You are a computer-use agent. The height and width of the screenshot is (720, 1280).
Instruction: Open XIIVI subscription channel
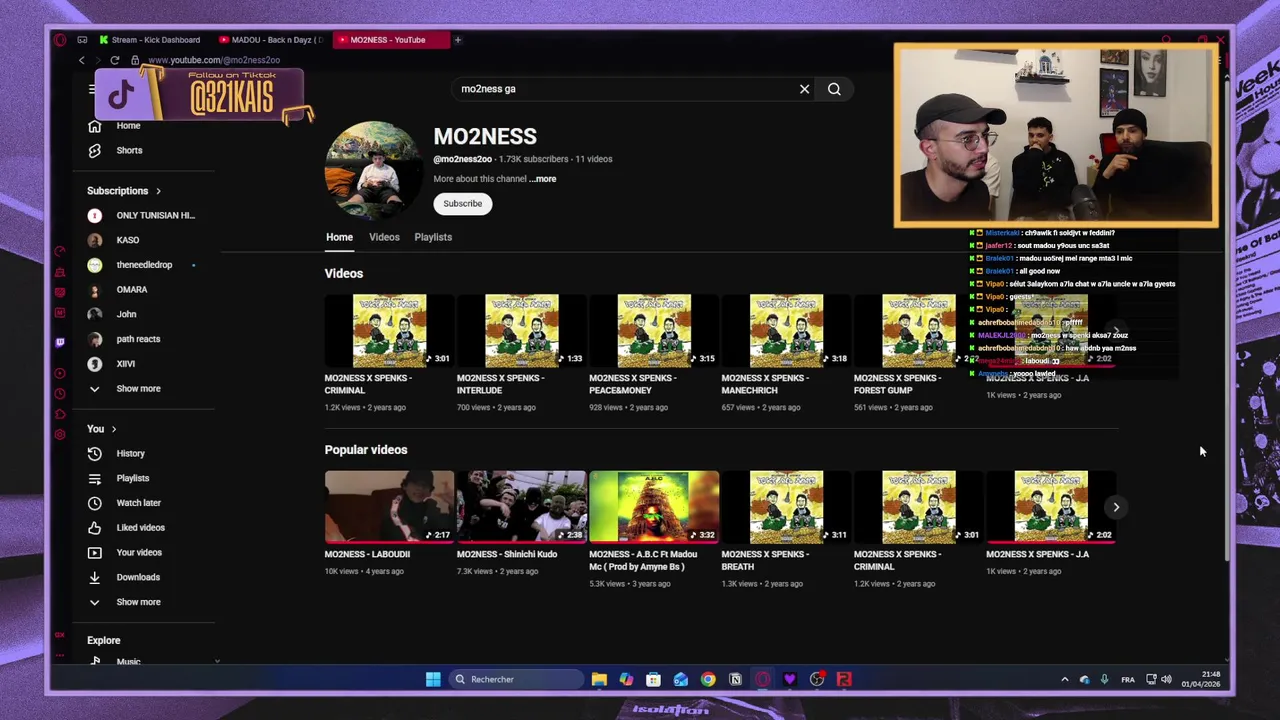click(x=111, y=364)
